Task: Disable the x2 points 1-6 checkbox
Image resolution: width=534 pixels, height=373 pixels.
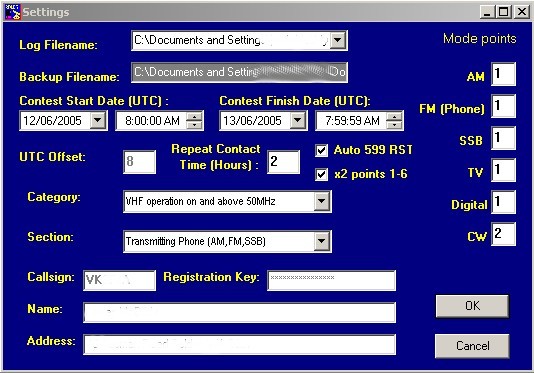Action: pos(322,174)
